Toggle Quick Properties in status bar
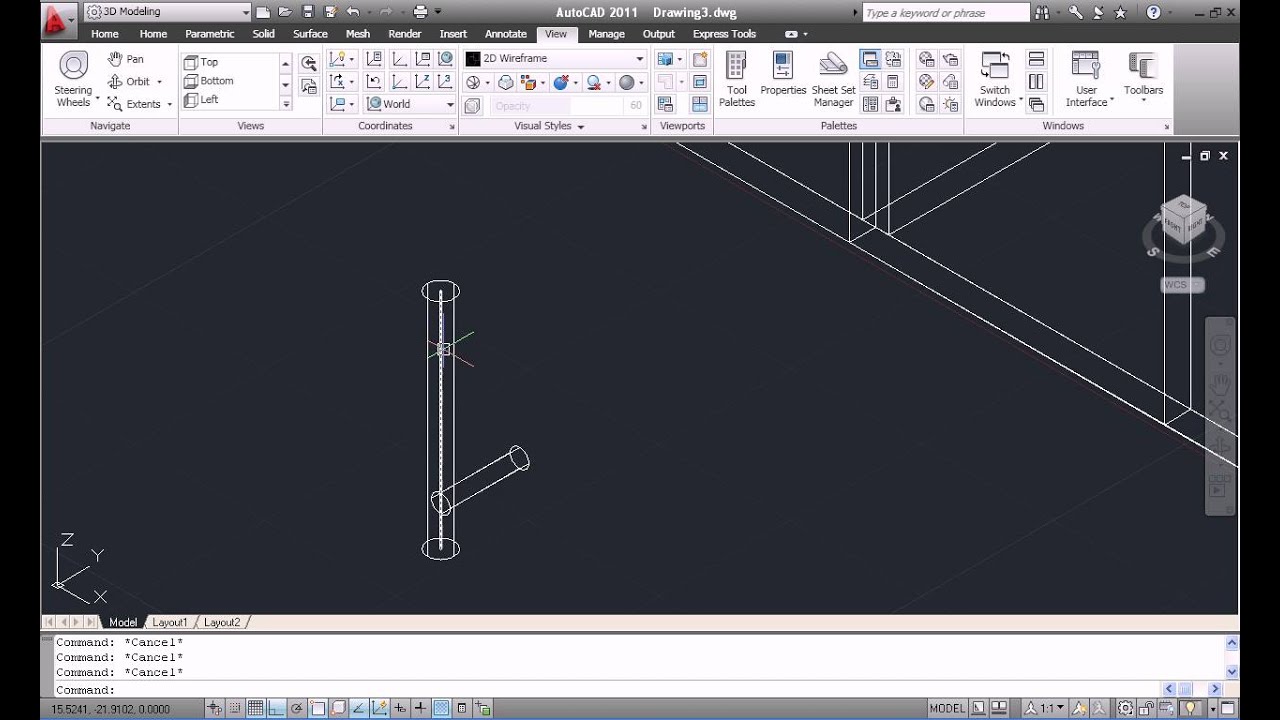Image resolution: width=1280 pixels, height=720 pixels. [462, 708]
